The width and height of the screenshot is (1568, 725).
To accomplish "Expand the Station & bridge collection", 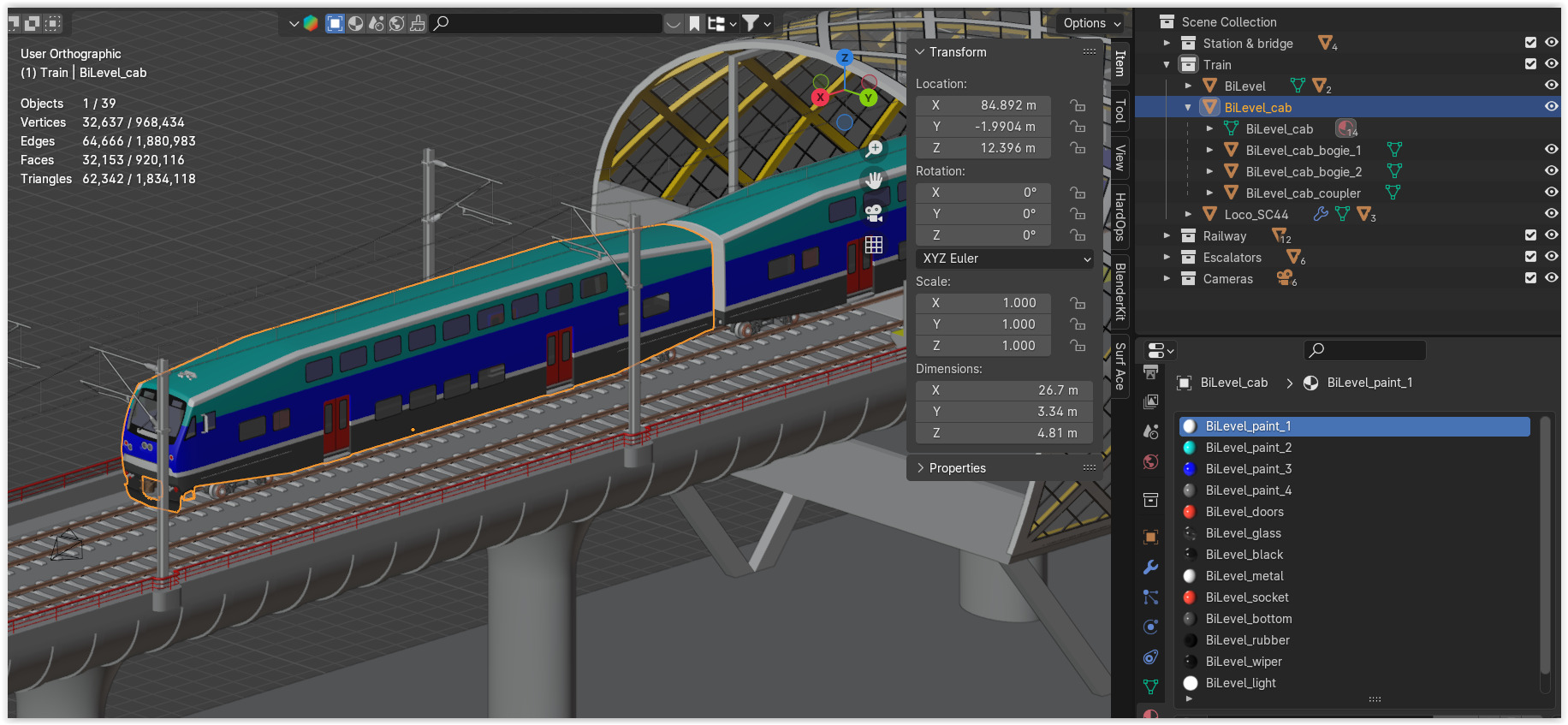I will [1167, 43].
